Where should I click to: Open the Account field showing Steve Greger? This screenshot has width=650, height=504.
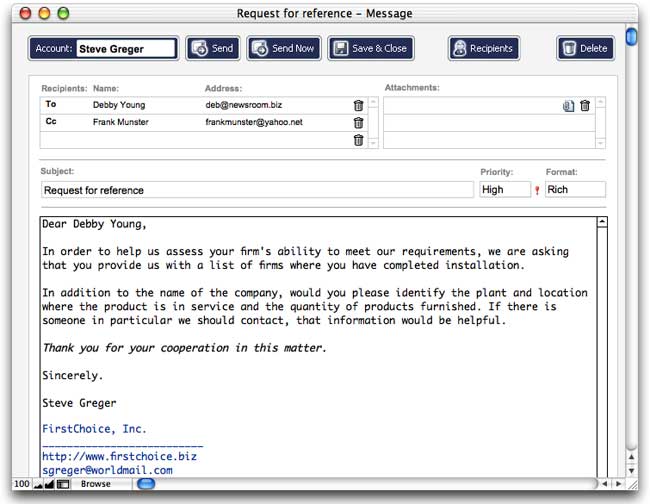pyautogui.click(x=126, y=49)
